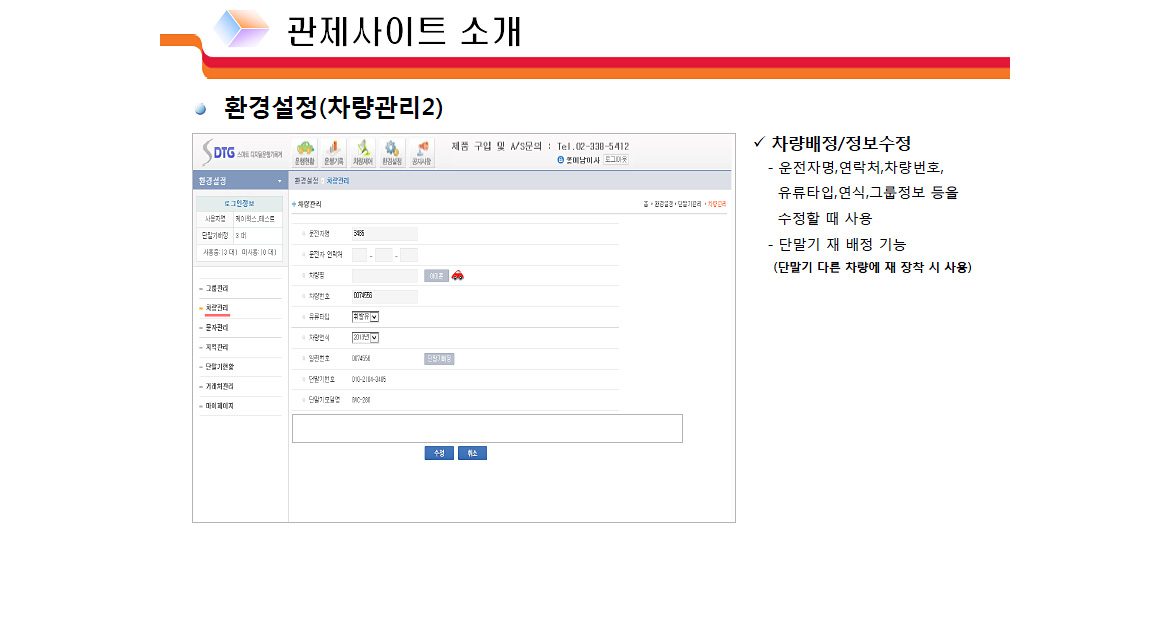Image resolution: width=1170 pixels, height=637 pixels.
Task: Click the 수정 save button
Action: point(439,453)
